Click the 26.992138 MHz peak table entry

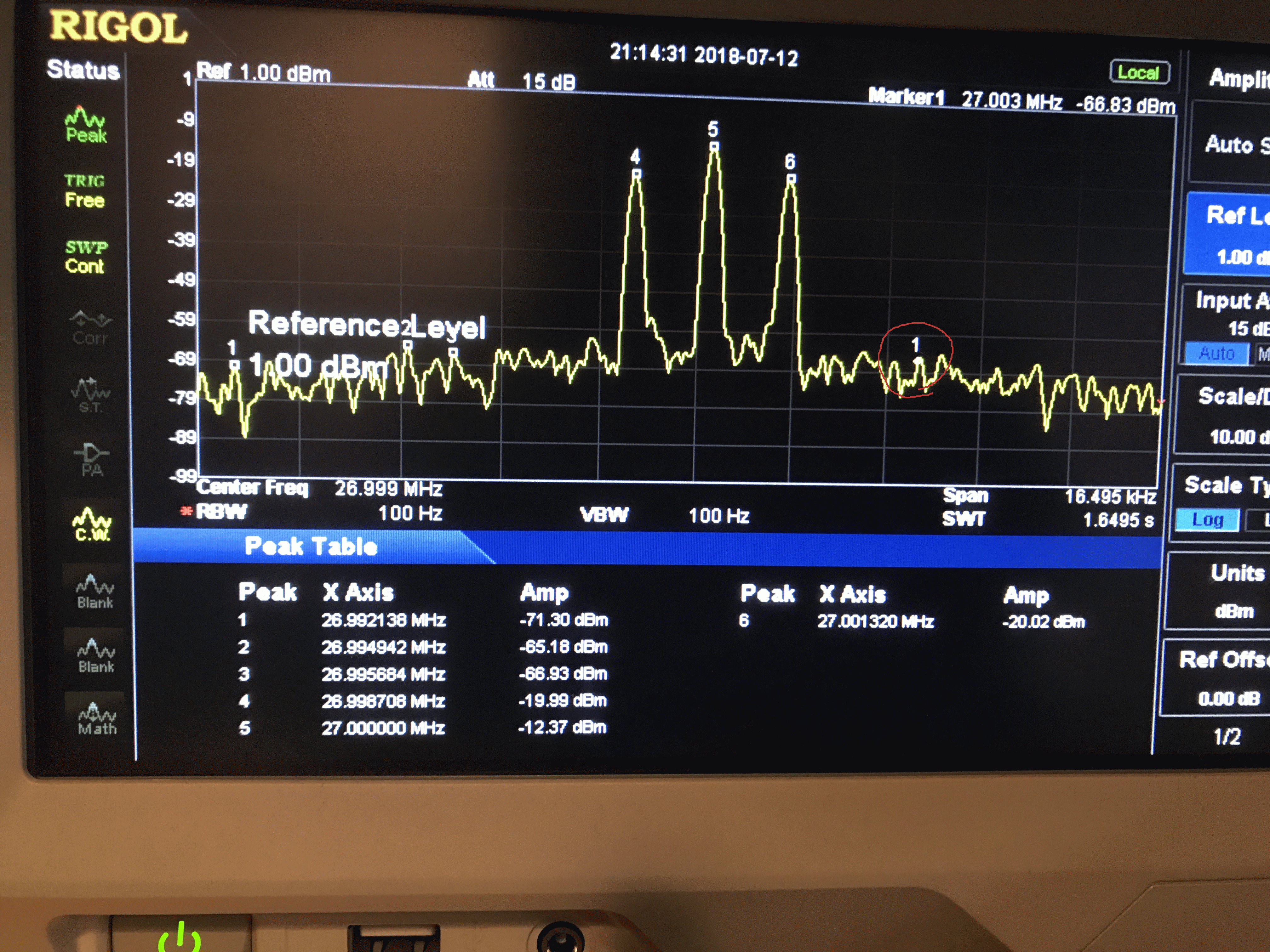pyautogui.click(x=384, y=620)
